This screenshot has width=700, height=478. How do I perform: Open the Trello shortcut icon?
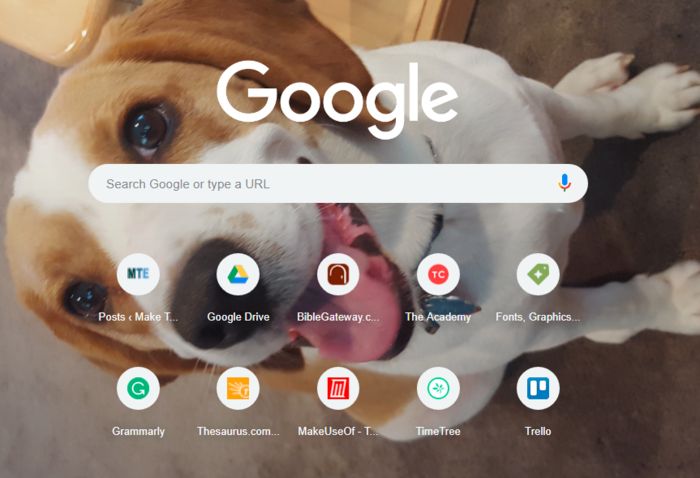pyautogui.click(x=538, y=388)
